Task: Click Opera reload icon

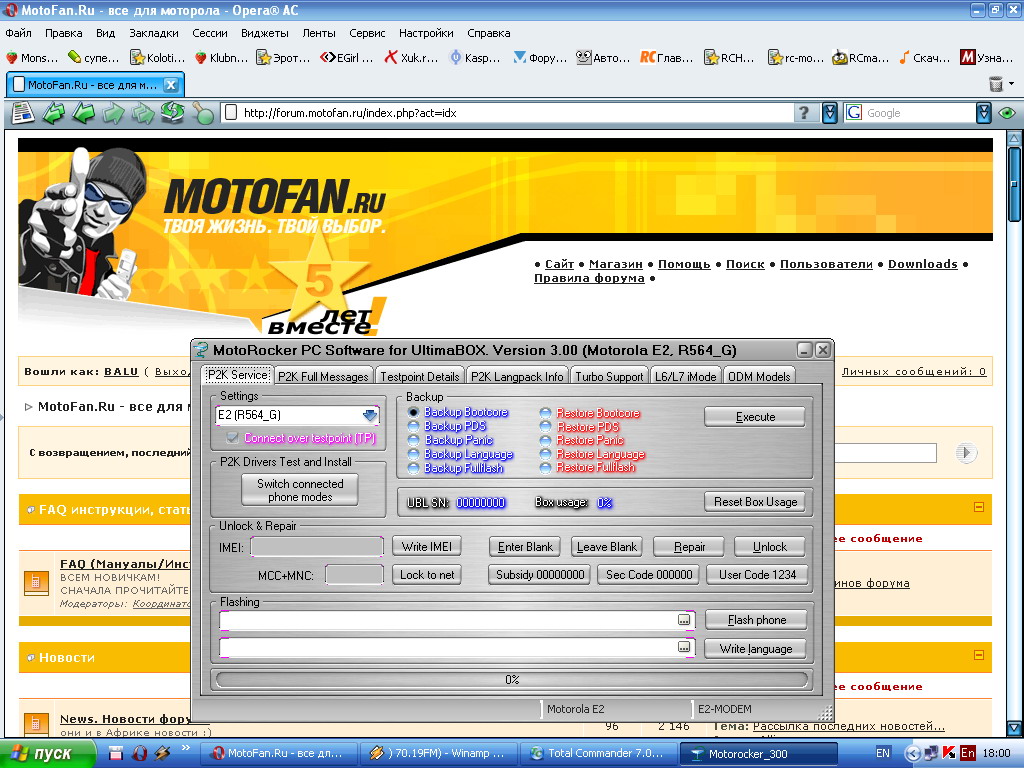Action: pyautogui.click(x=172, y=112)
